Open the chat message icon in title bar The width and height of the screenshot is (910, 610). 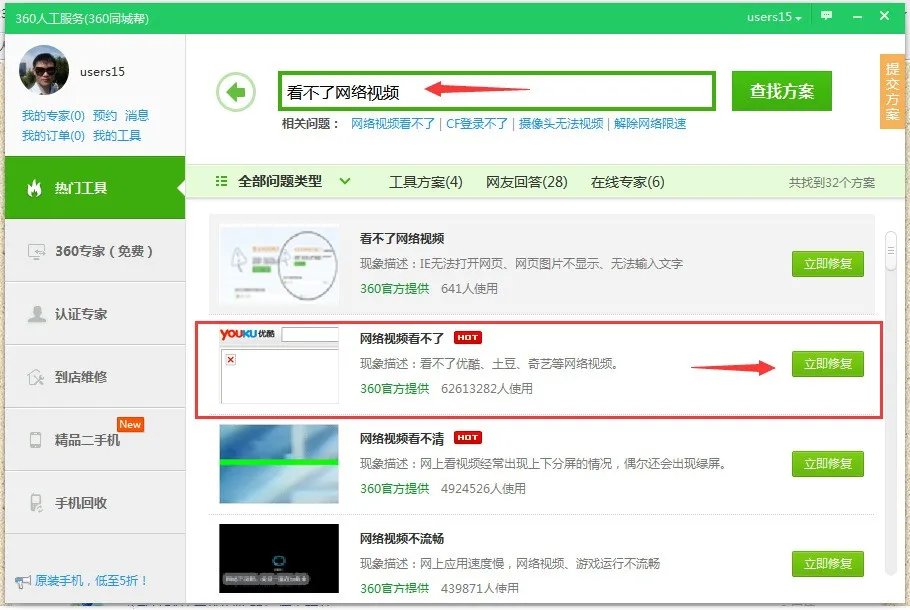point(826,16)
